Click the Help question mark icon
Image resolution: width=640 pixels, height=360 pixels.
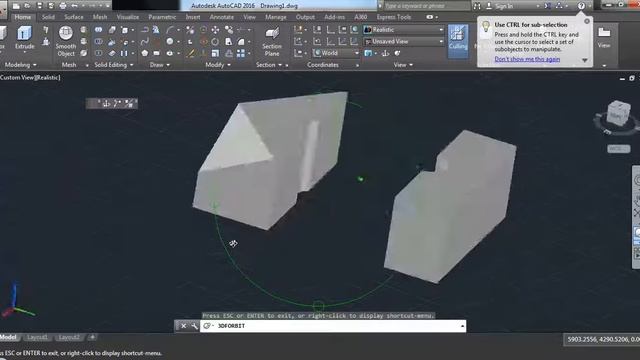click(x=581, y=6)
